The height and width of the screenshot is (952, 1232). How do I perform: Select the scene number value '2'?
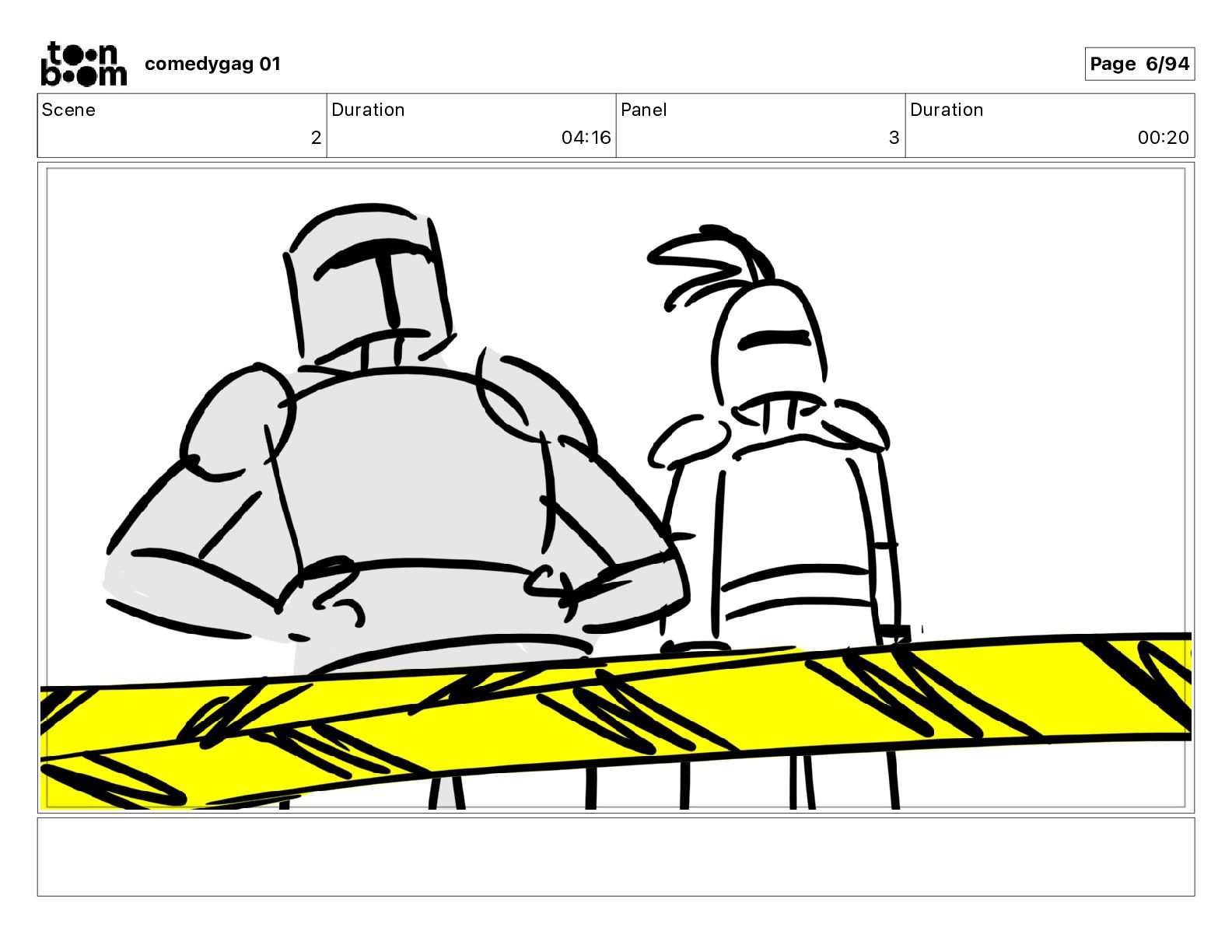pyautogui.click(x=316, y=138)
